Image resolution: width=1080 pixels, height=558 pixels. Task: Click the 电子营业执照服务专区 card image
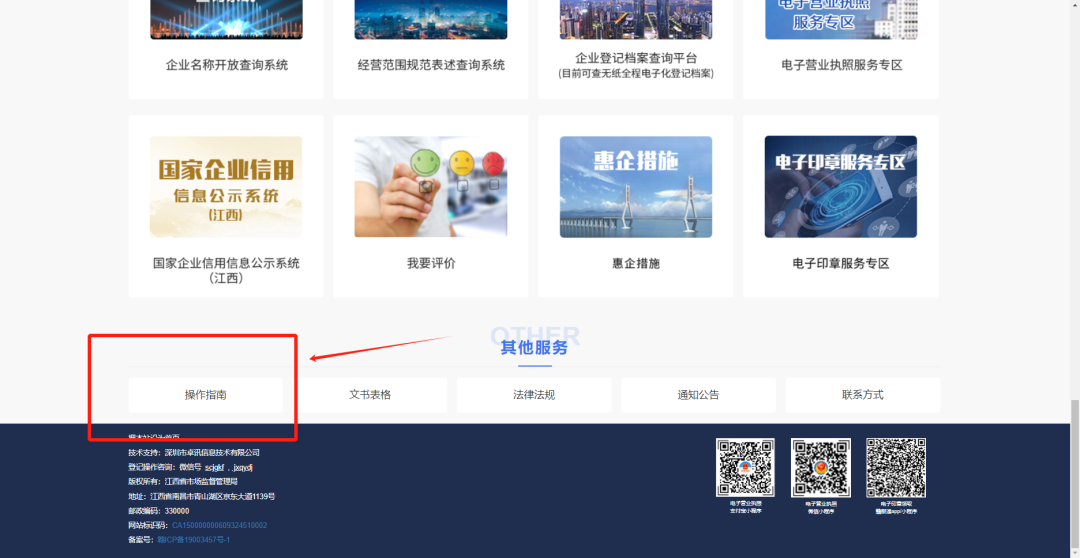pyautogui.click(x=840, y=19)
